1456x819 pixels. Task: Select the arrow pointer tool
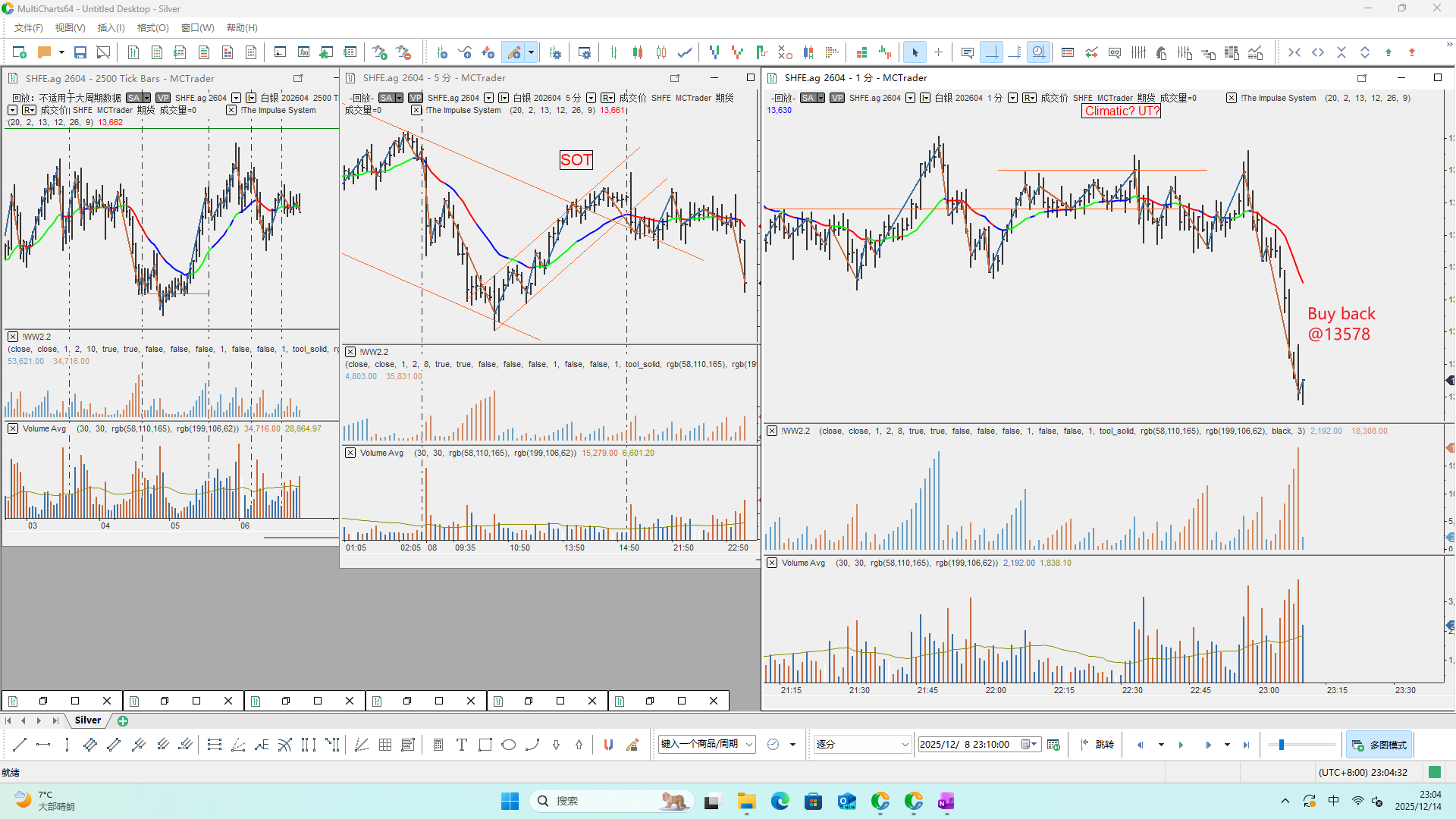[915, 52]
